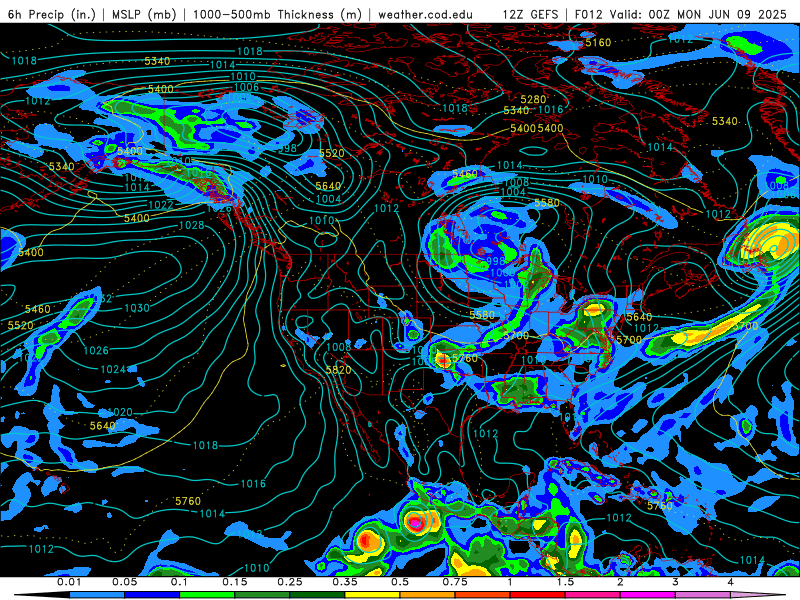Select the red 1 inch legend swatch
Screen dimensions: 800x600
538,595
